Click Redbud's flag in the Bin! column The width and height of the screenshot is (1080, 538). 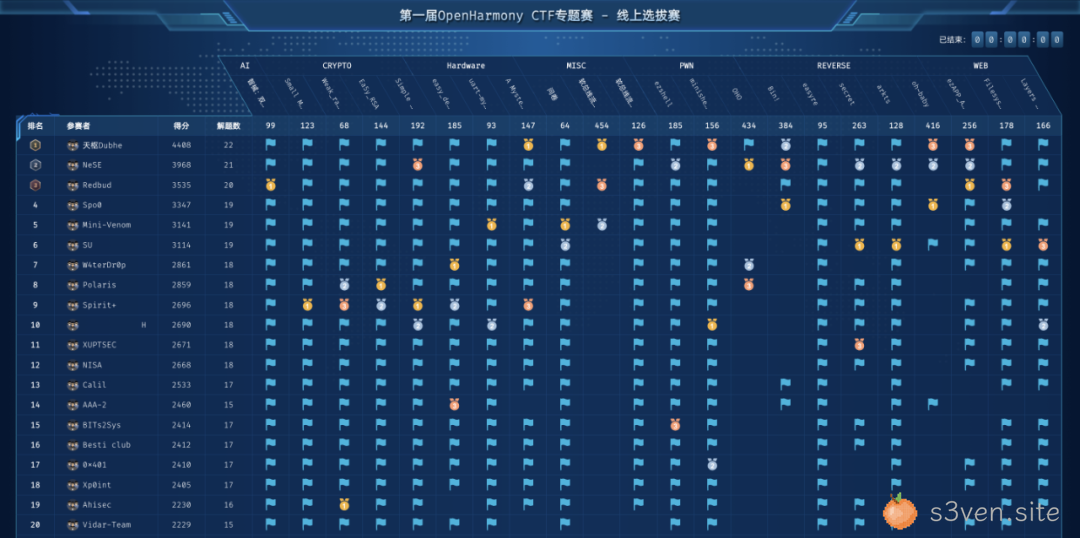click(x=785, y=184)
